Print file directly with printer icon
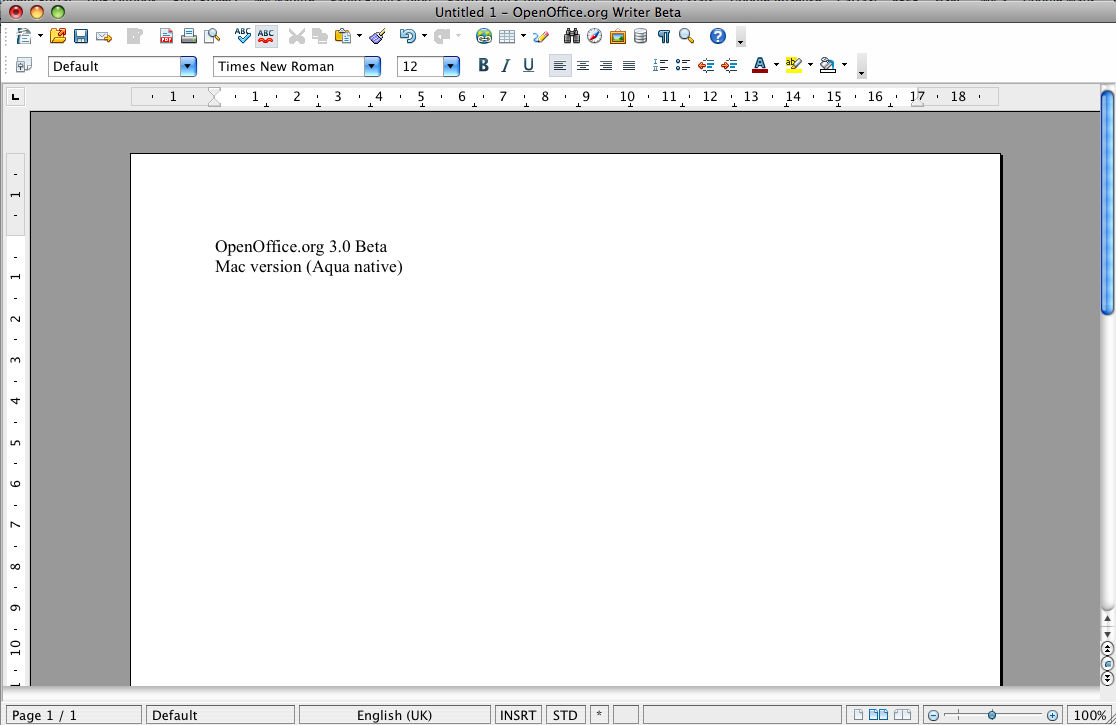Viewport: 1116px width, 725px height. pyautogui.click(x=189, y=36)
